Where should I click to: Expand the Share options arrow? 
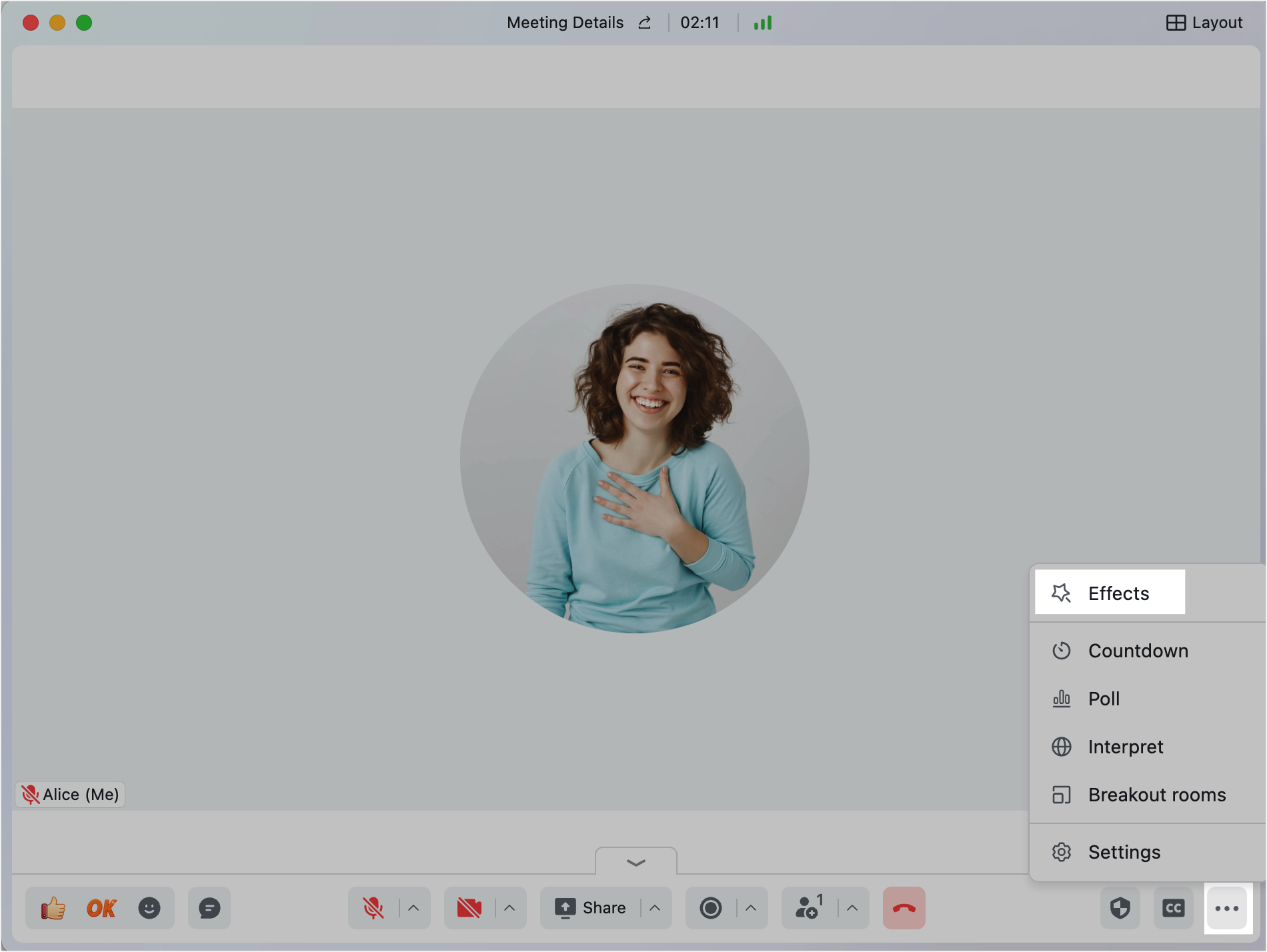point(655,908)
